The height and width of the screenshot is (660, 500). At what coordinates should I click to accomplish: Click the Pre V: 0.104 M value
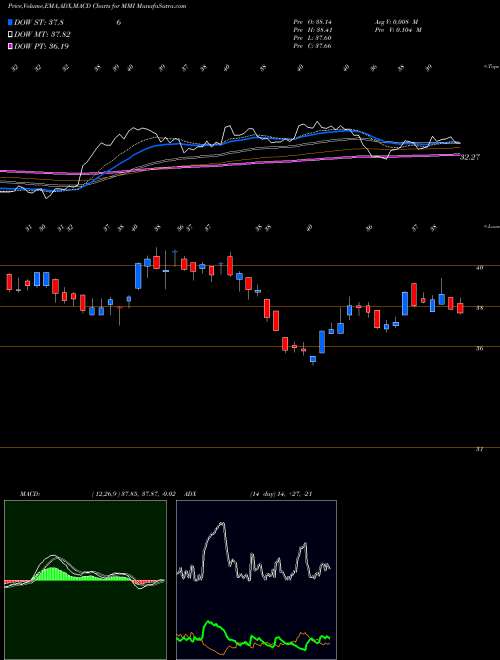[398, 30]
